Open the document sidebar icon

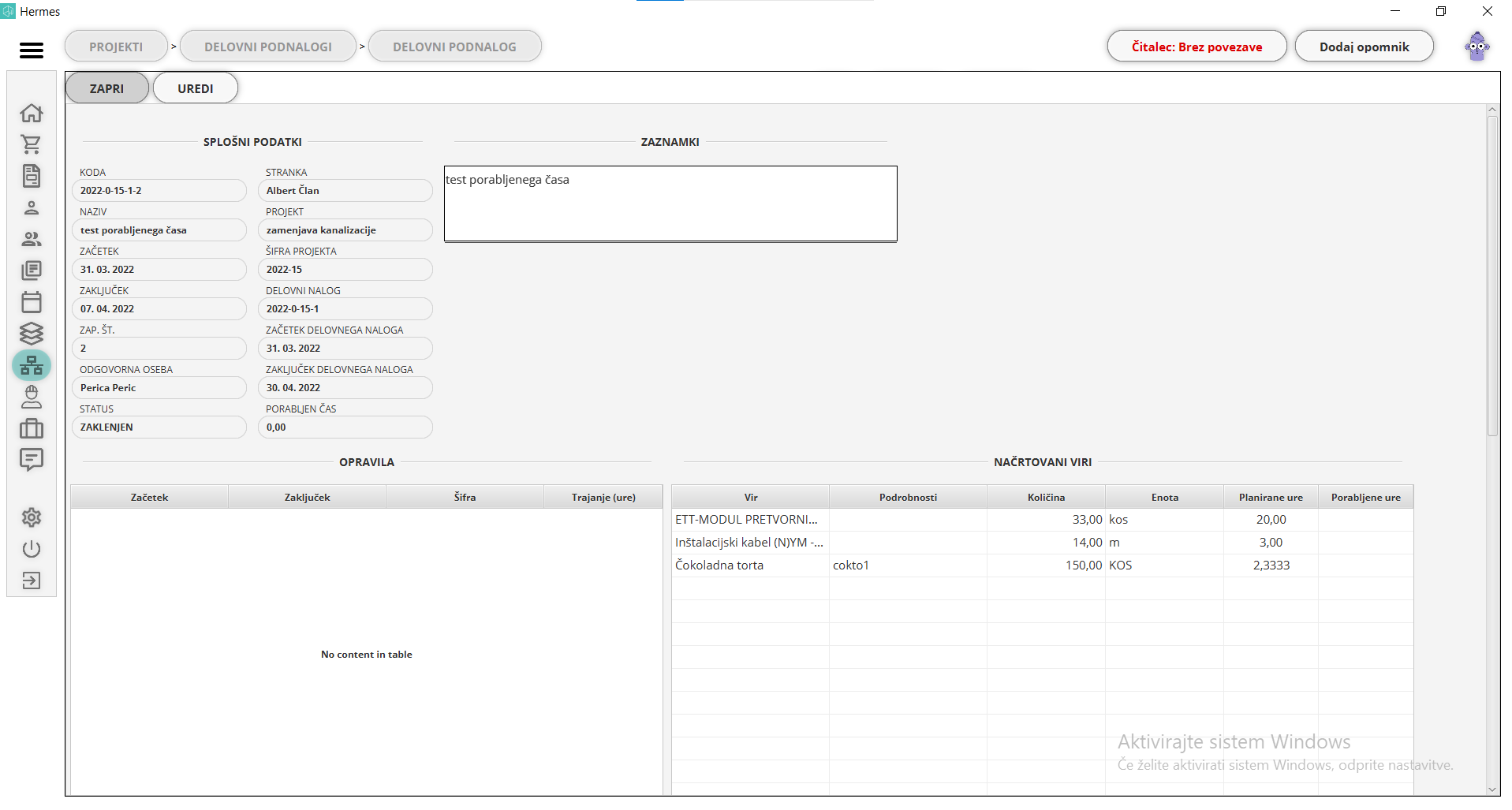tap(32, 176)
